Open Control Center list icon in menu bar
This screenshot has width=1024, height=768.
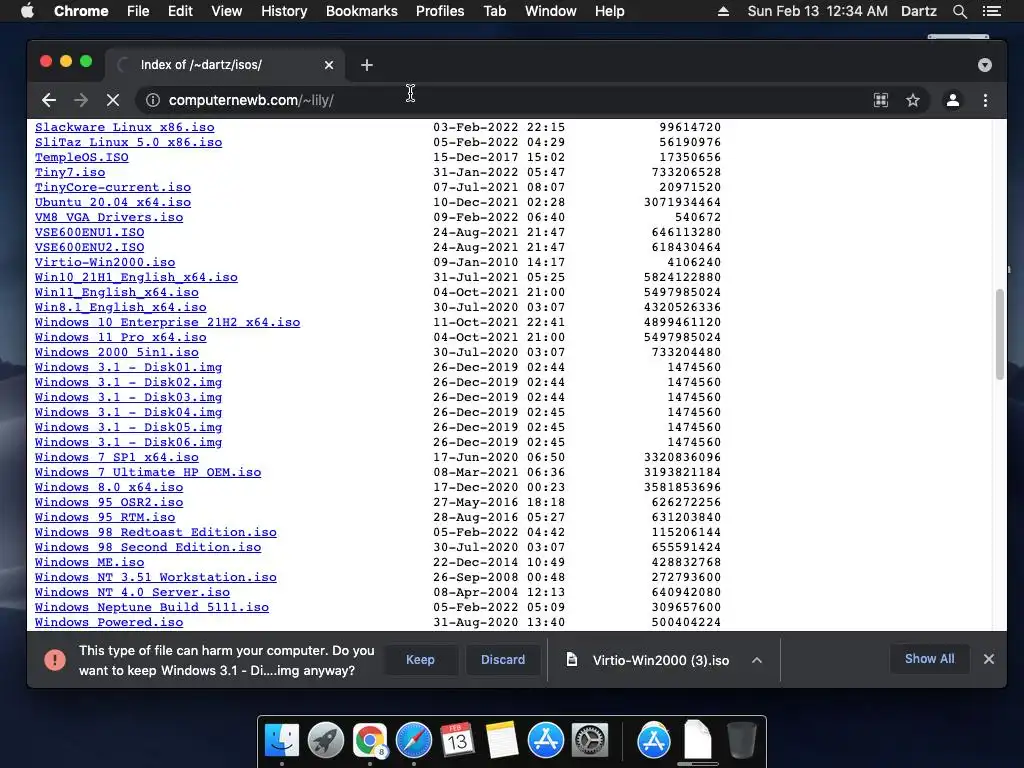pyautogui.click(x=992, y=11)
